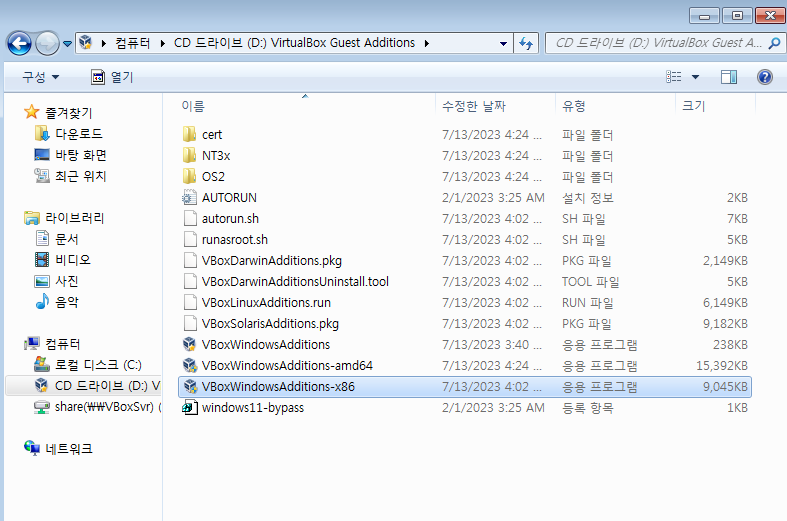
Task: Select autorun.sh file icon
Action: 190,218
